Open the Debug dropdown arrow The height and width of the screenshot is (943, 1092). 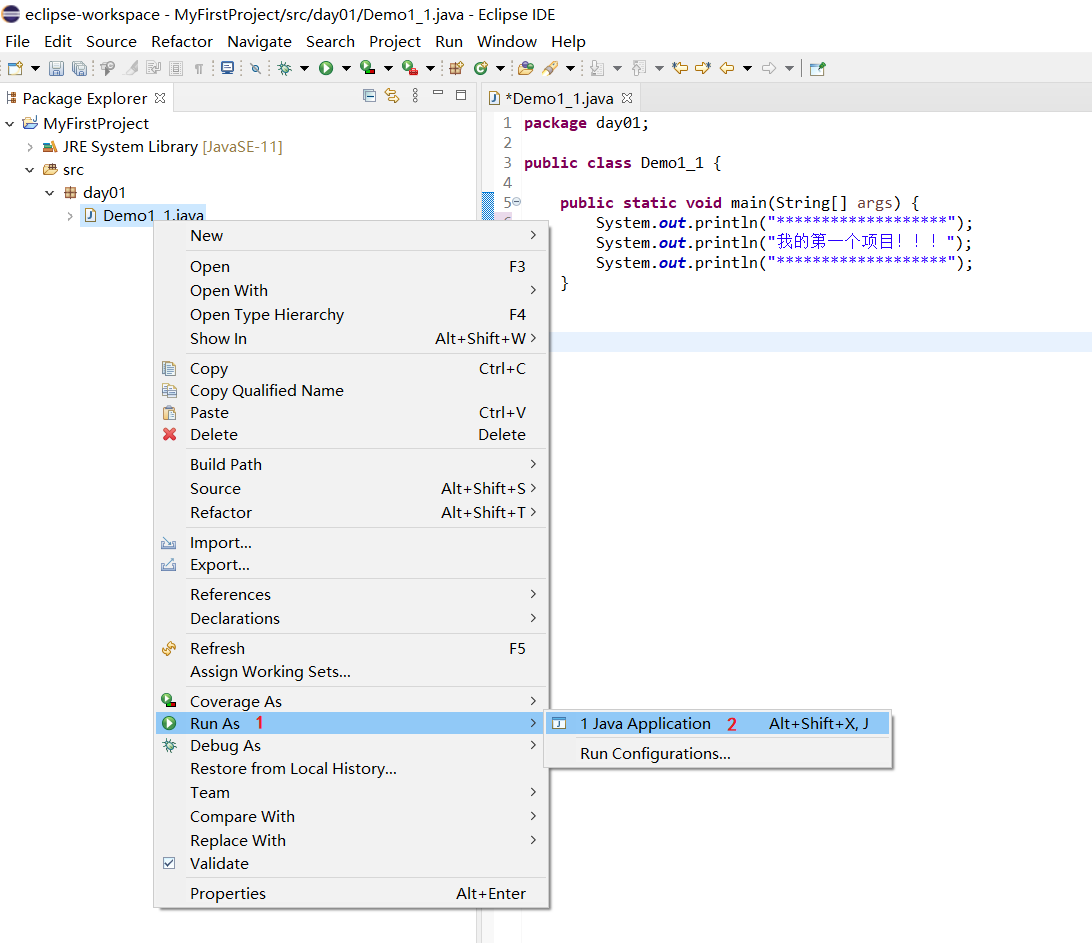(304, 68)
